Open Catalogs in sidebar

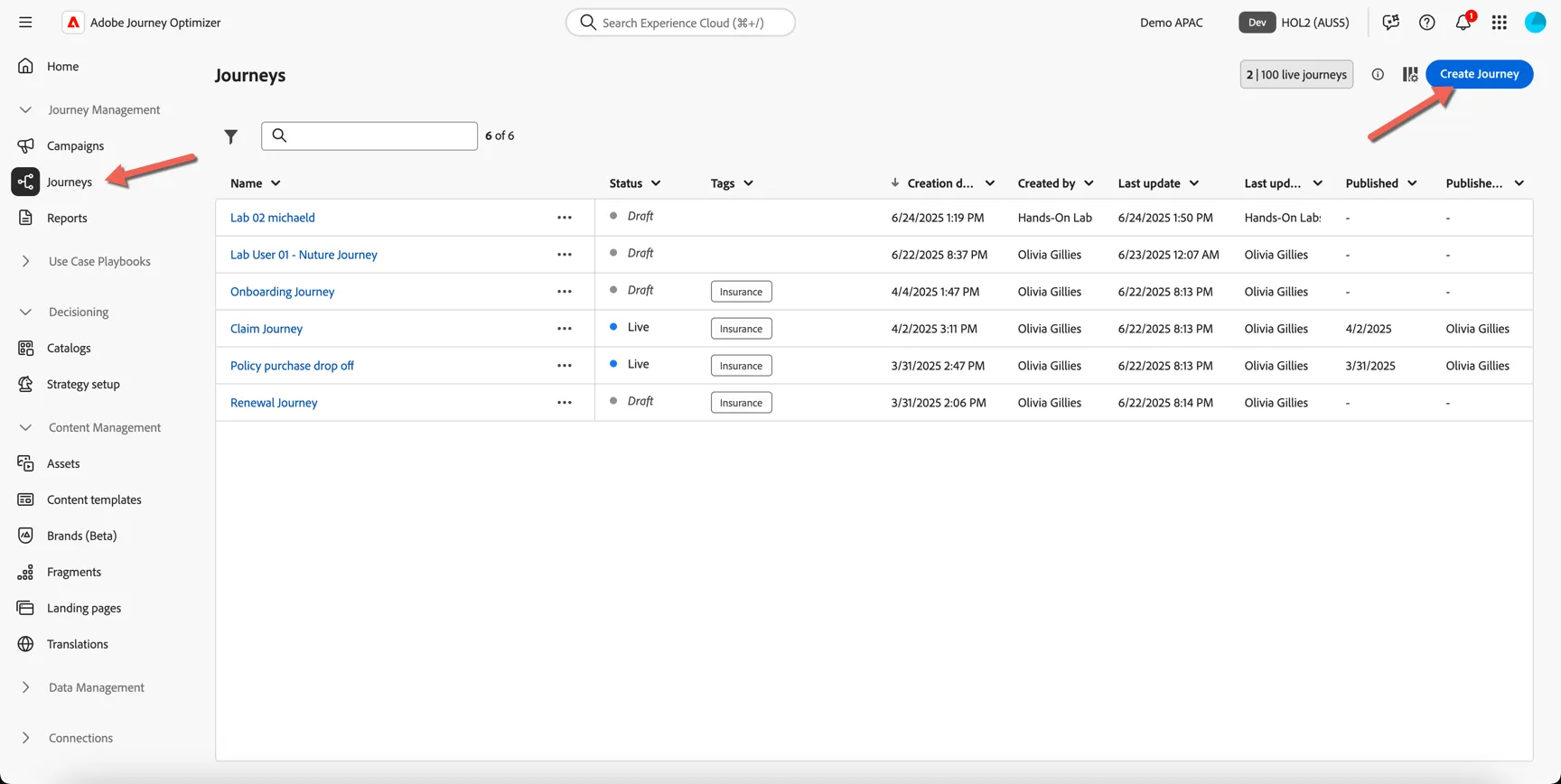point(69,348)
